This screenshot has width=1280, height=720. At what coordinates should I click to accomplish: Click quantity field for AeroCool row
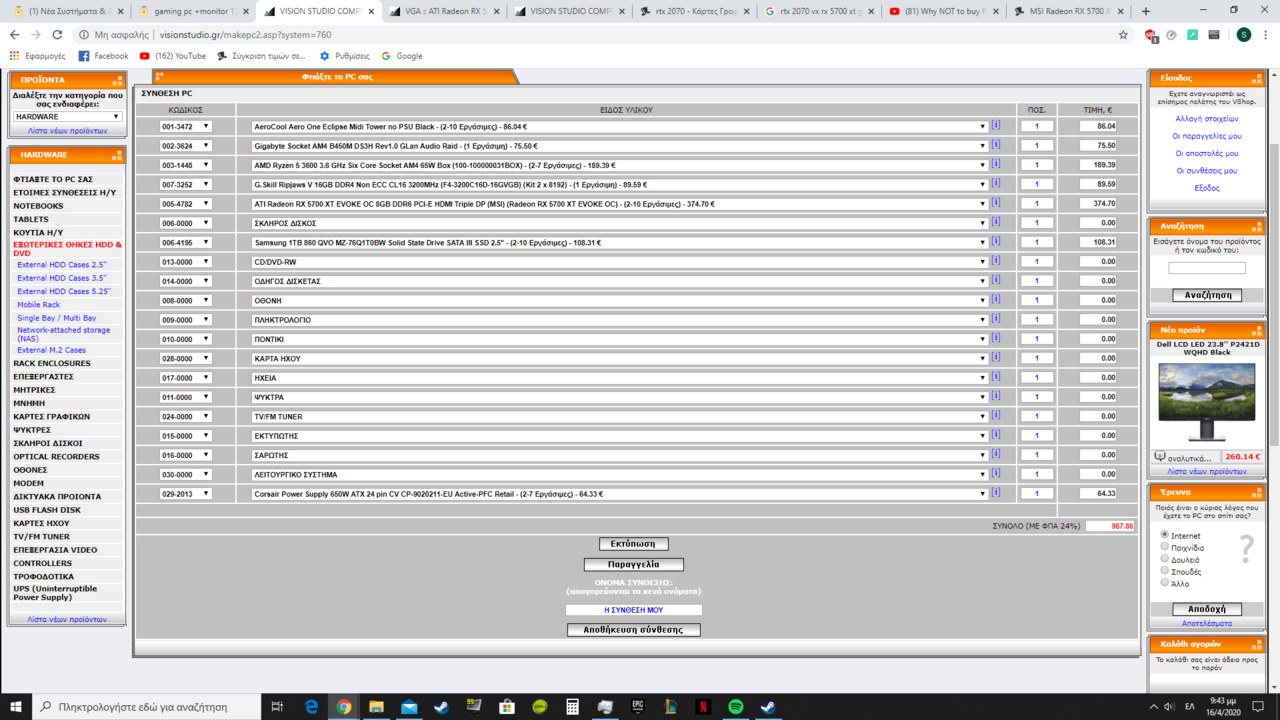[x=1037, y=127]
